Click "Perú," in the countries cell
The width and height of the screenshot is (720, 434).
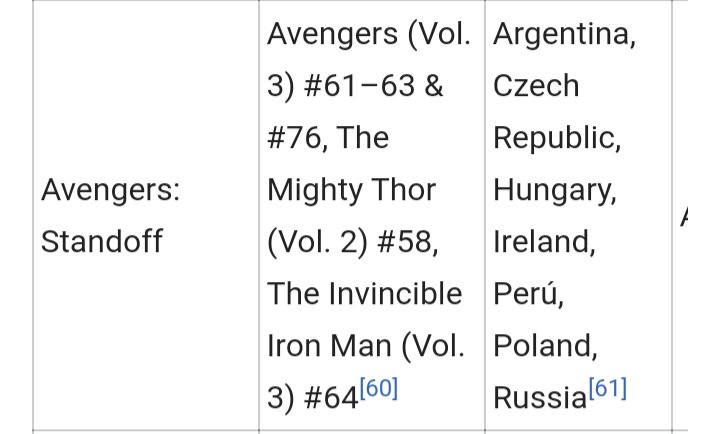(528, 293)
